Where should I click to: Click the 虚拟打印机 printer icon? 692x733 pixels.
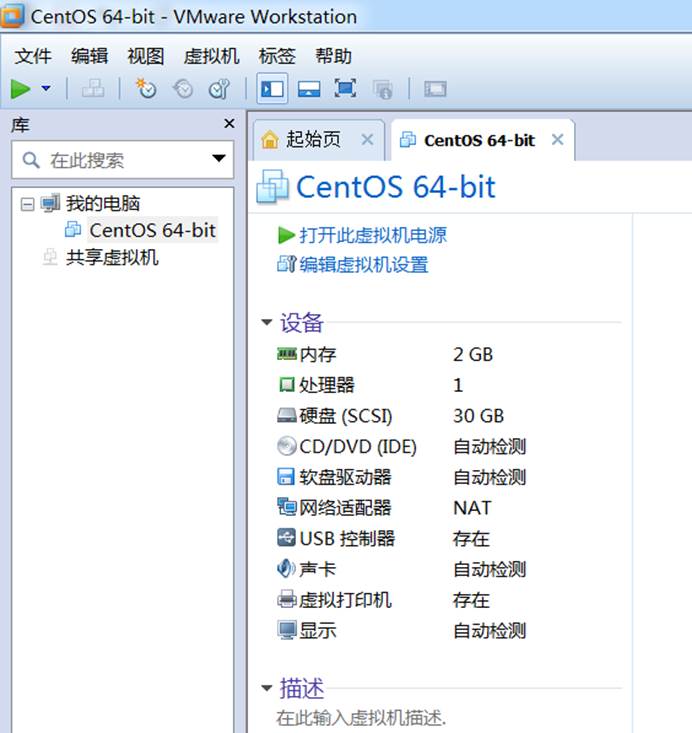287,599
